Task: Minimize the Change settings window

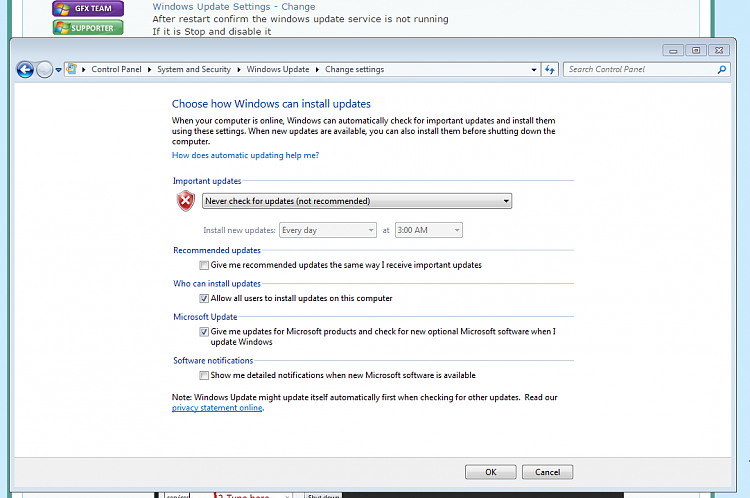Action: (x=673, y=50)
